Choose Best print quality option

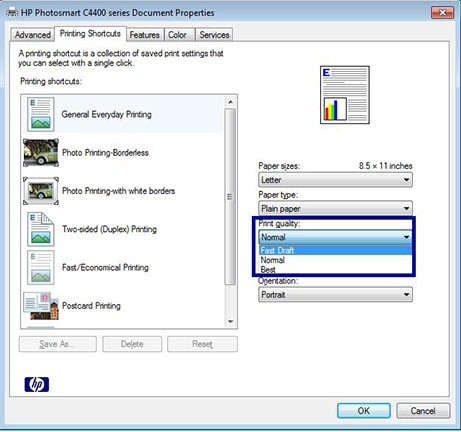coord(335,269)
